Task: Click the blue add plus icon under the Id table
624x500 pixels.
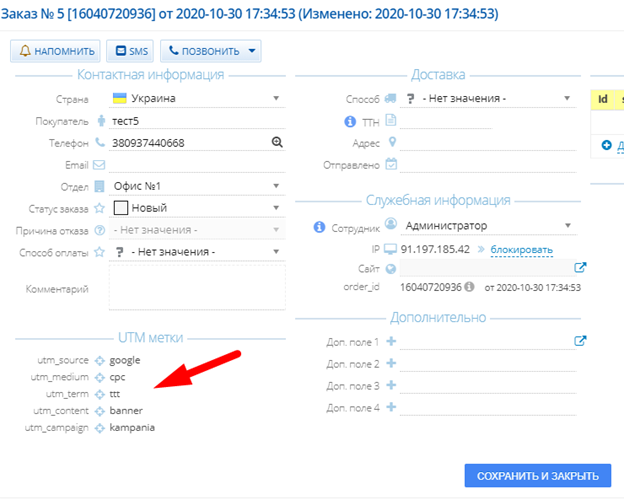Action: coord(606,145)
